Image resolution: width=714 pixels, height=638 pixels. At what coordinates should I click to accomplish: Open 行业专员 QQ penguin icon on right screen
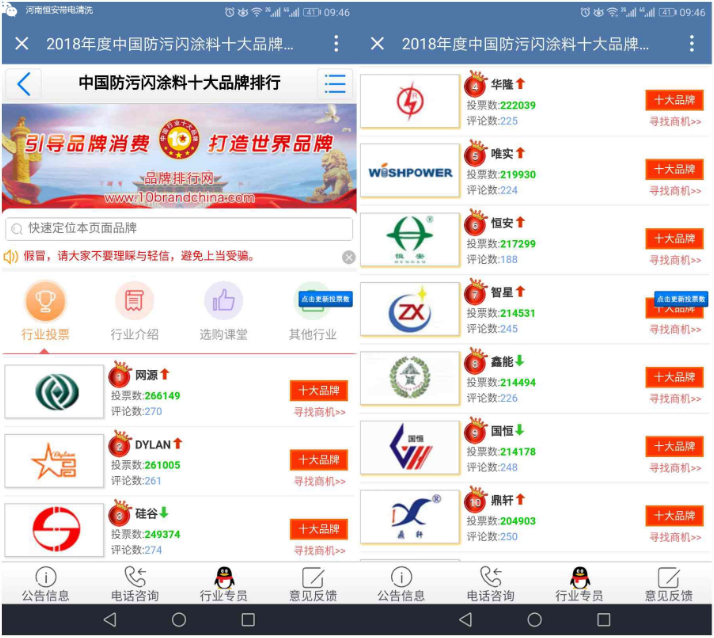tap(579, 584)
